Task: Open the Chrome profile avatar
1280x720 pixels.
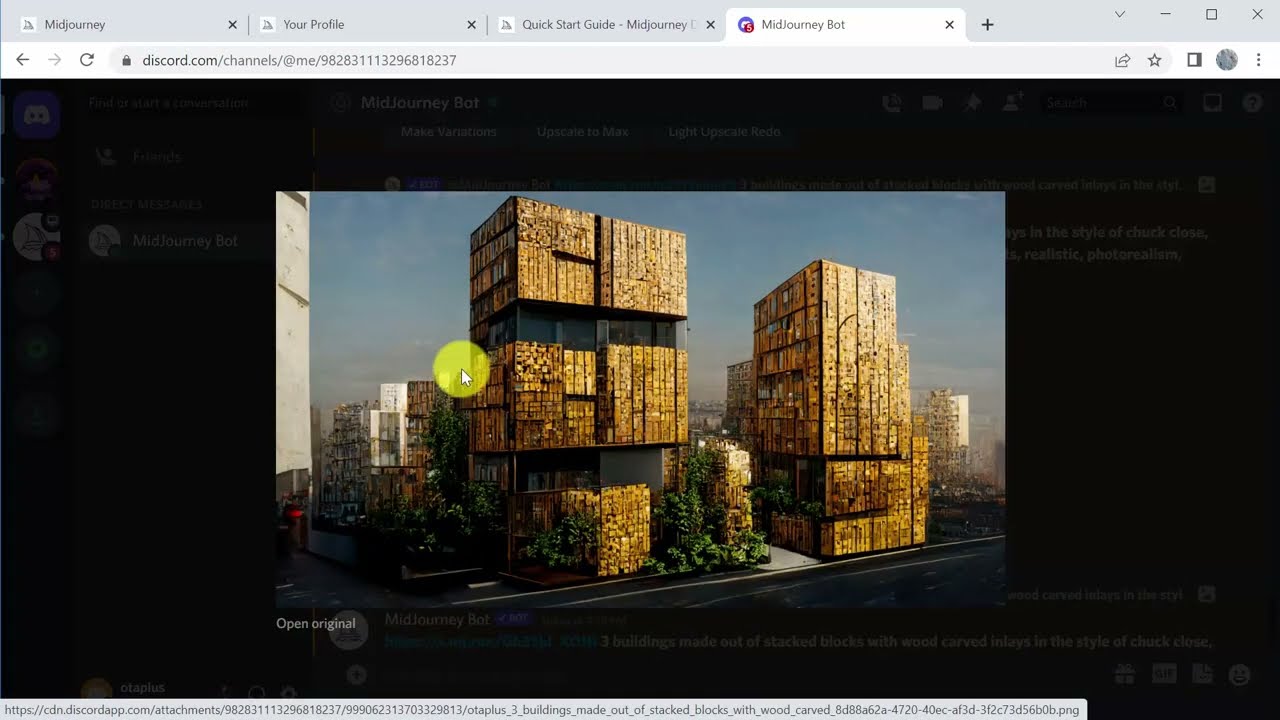Action: pos(1227,60)
